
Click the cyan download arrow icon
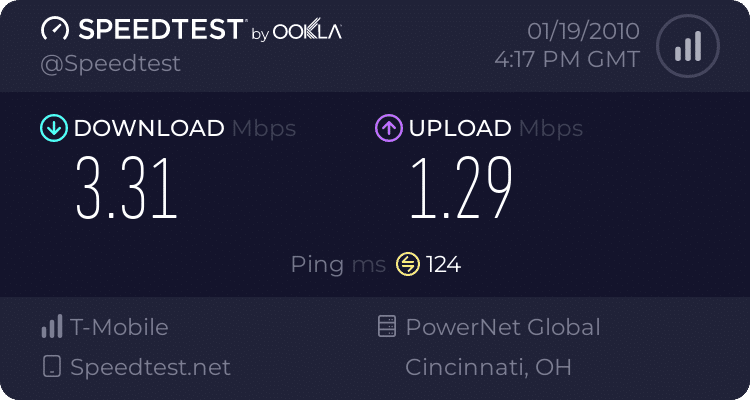click(54, 128)
